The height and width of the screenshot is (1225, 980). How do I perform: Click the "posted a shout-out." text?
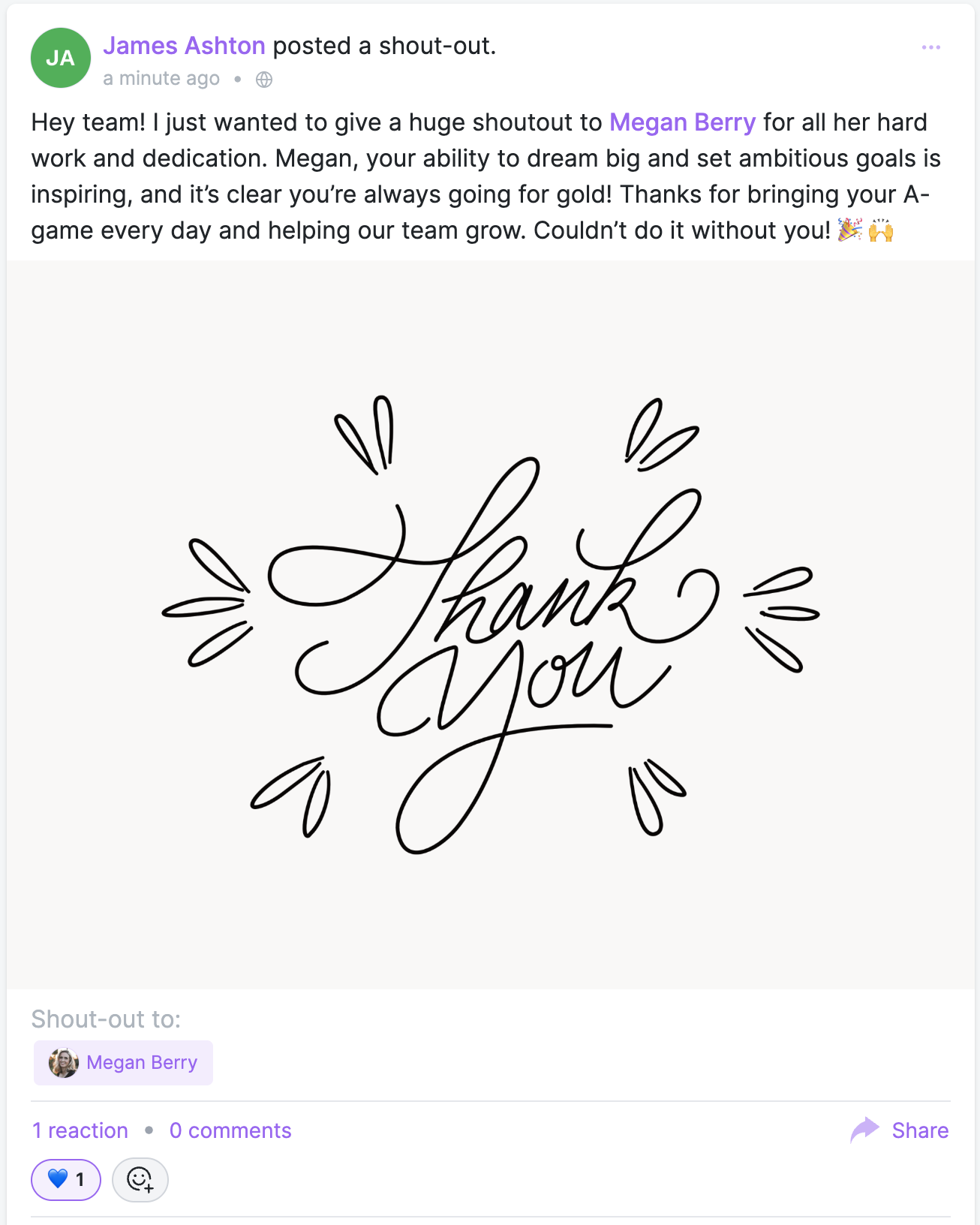(384, 46)
